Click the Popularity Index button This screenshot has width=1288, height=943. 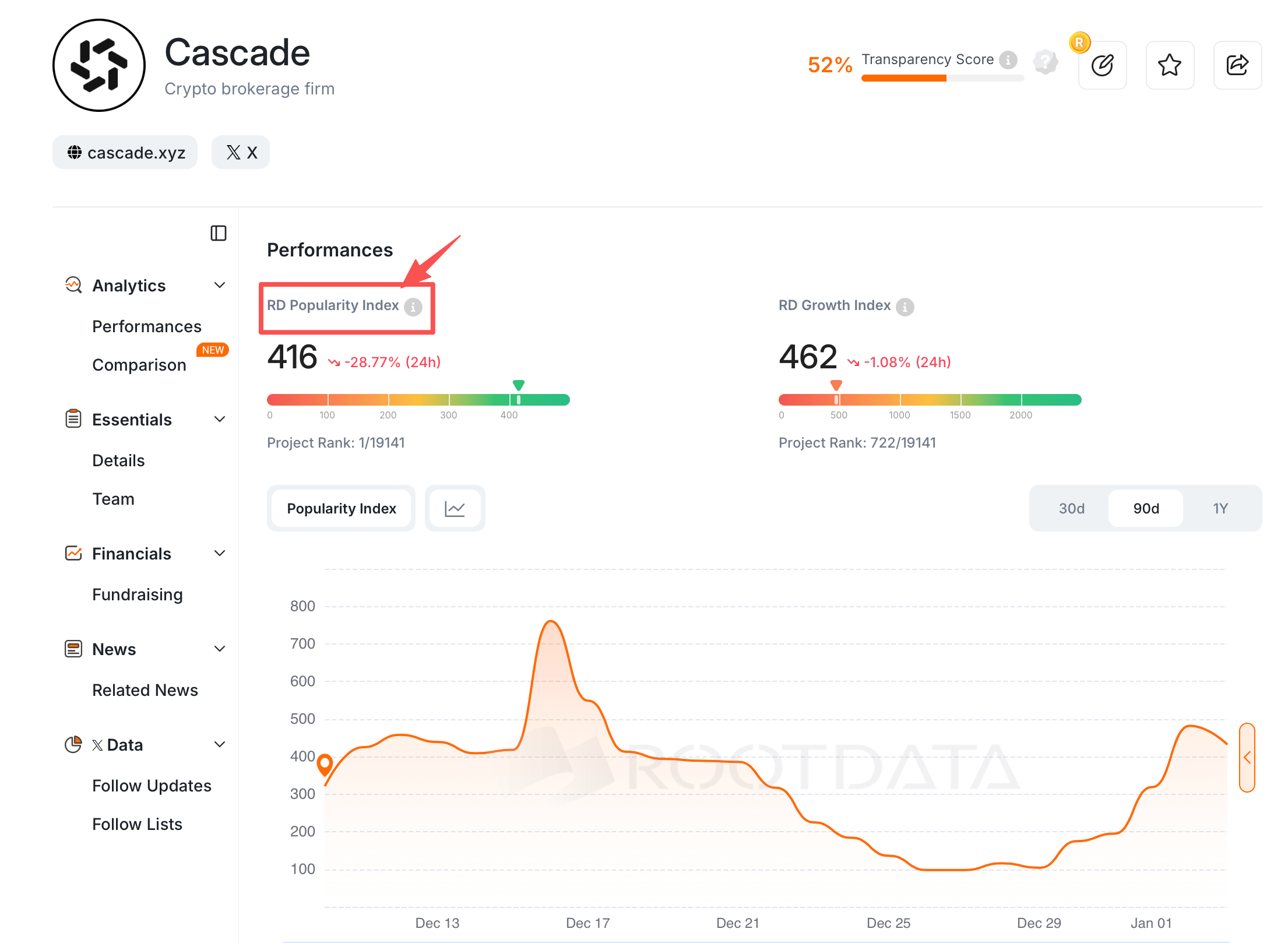coord(342,509)
